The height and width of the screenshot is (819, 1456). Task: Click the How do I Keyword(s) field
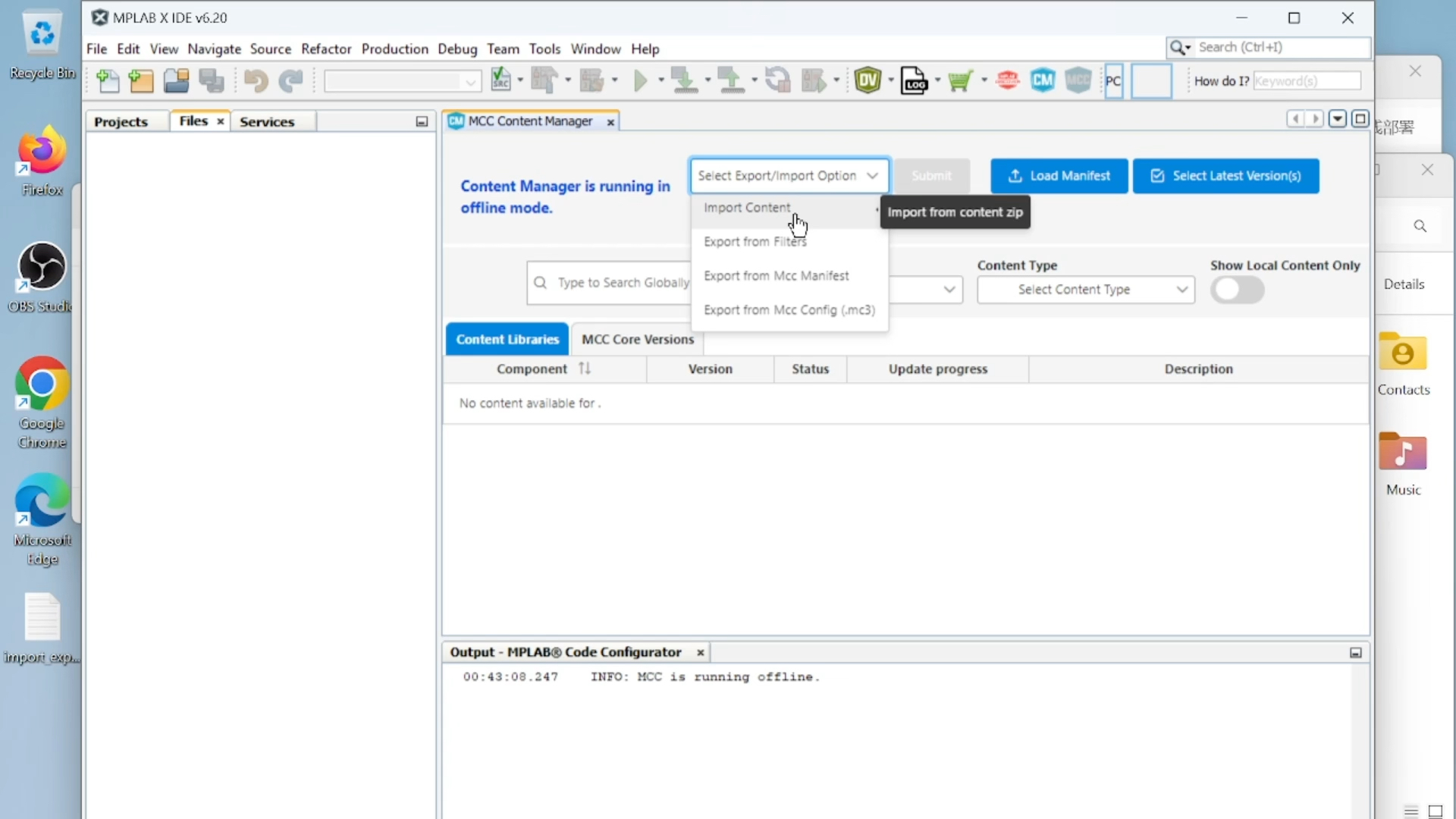coord(1307,81)
